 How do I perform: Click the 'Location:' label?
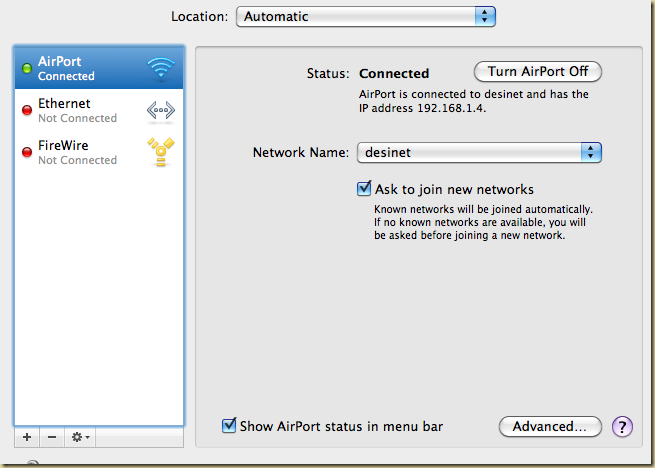coord(200,17)
